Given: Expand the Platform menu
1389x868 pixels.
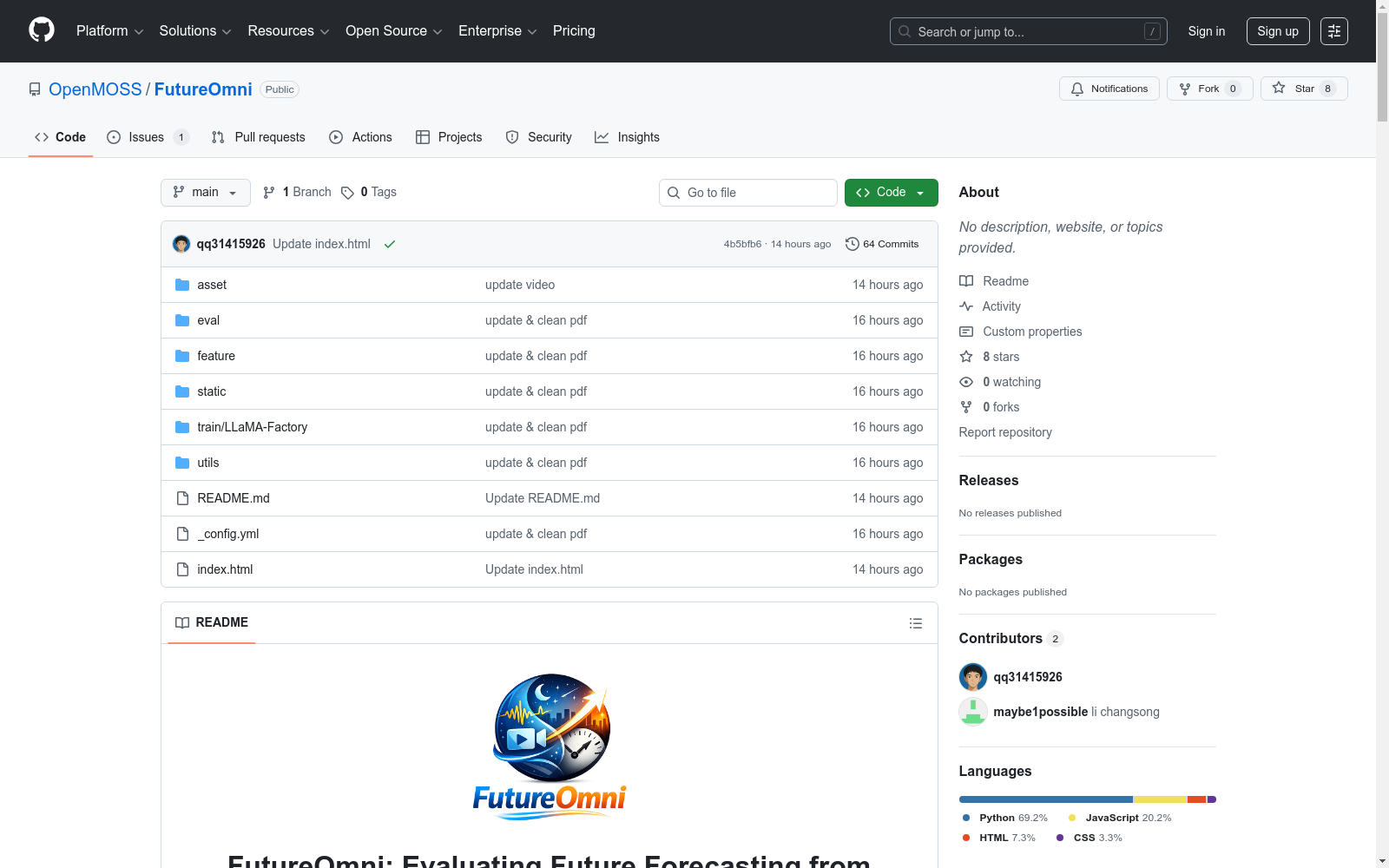Looking at the screenshot, I should pyautogui.click(x=110, y=31).
